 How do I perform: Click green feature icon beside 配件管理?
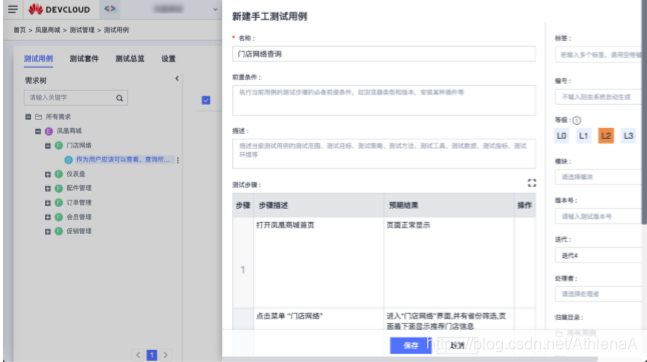(59, 188)
